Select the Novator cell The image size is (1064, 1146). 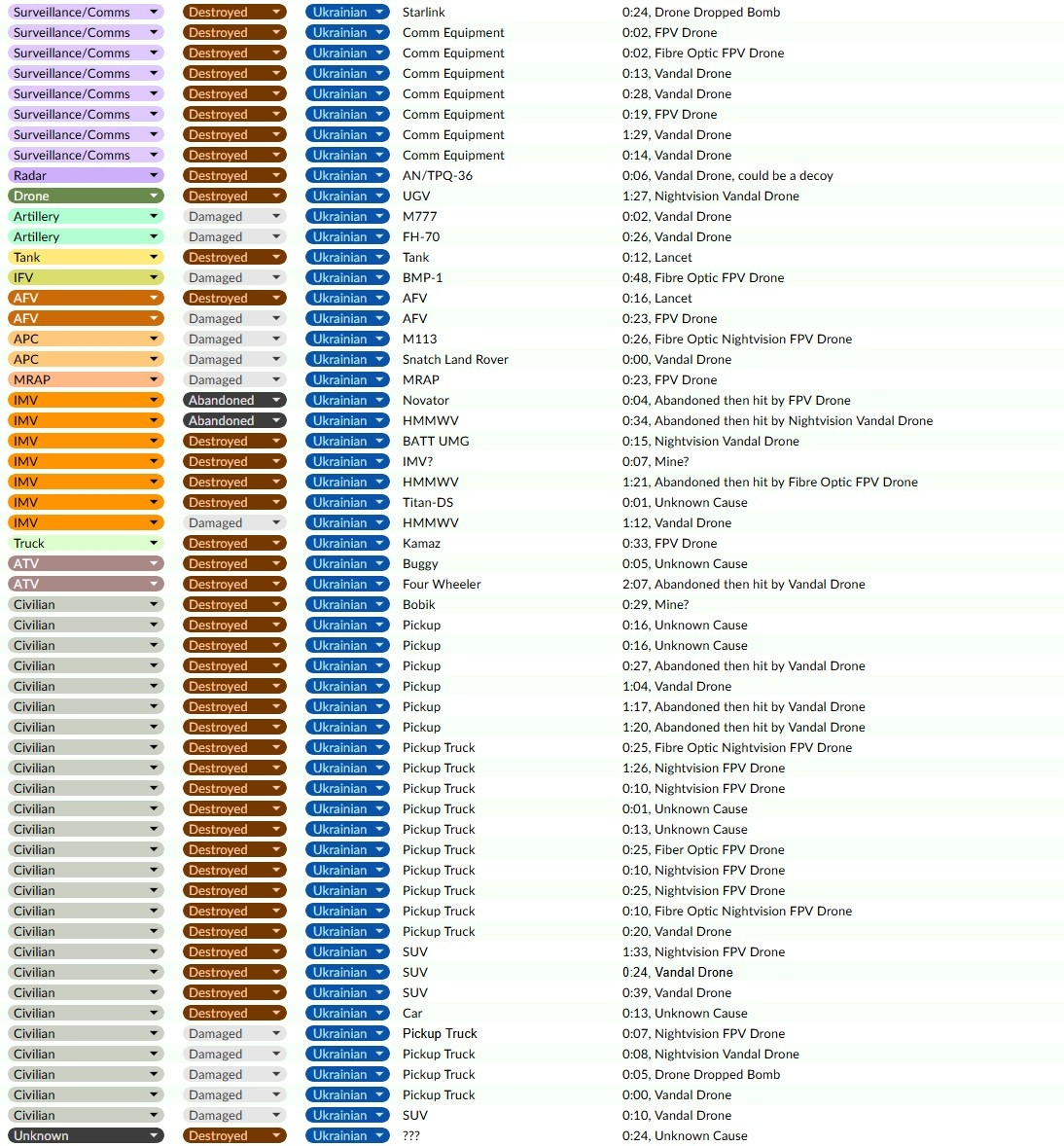[x=426, y=401]
